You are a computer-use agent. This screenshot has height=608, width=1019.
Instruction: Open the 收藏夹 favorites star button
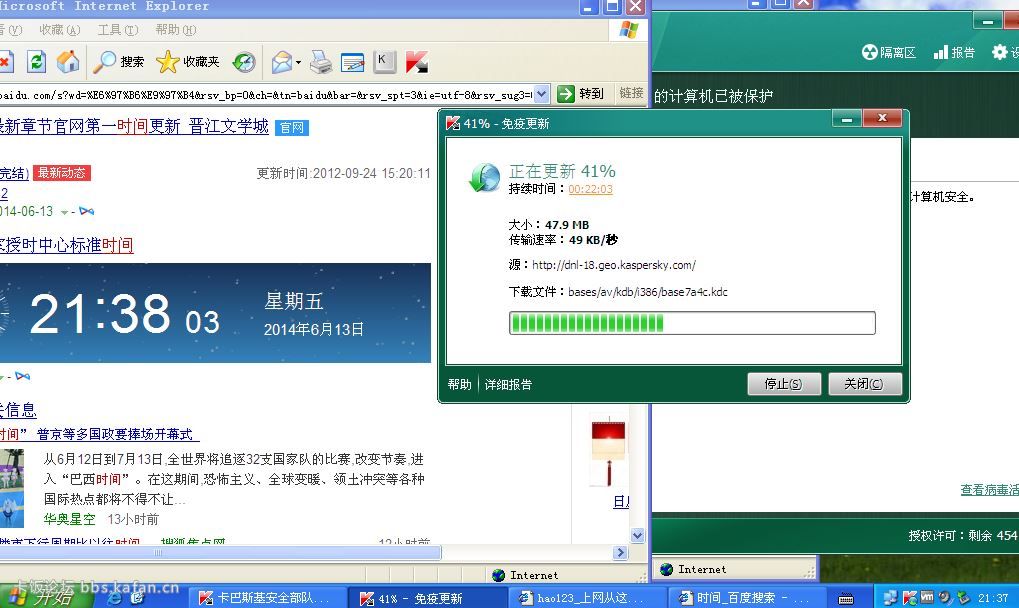pos(188,62)
